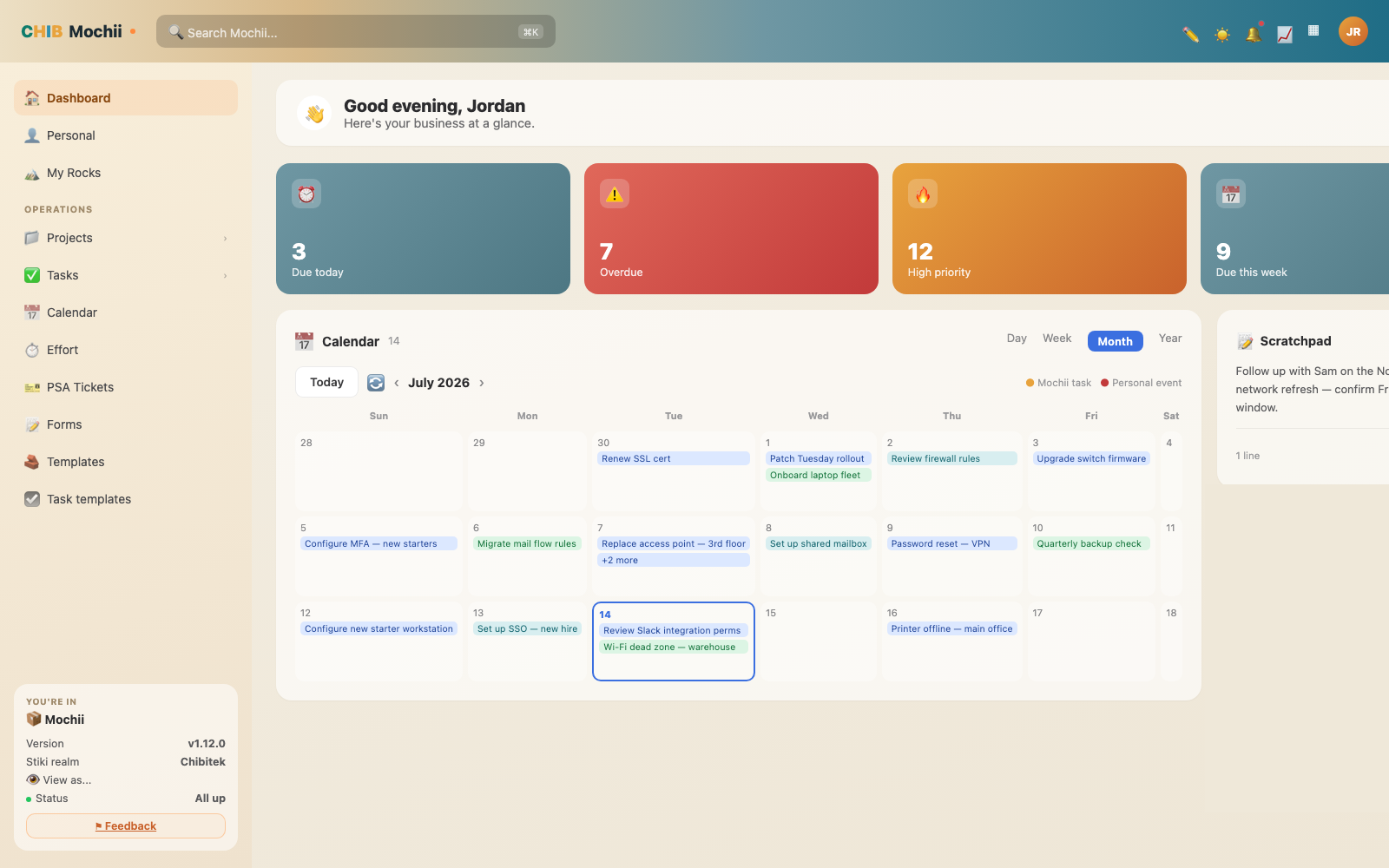The image size is (1389, 868).
Task: Go to previous month chevron before July 2026
Action: pyautogui.click(x=397, y=383)
